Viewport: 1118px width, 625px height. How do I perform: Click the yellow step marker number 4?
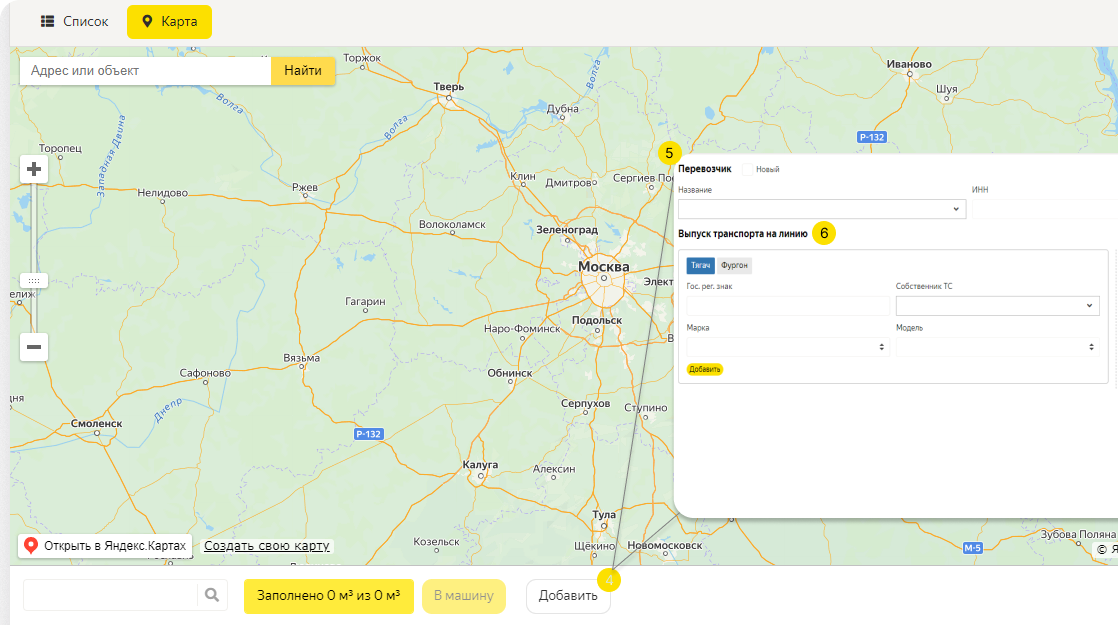click(609, 579)
